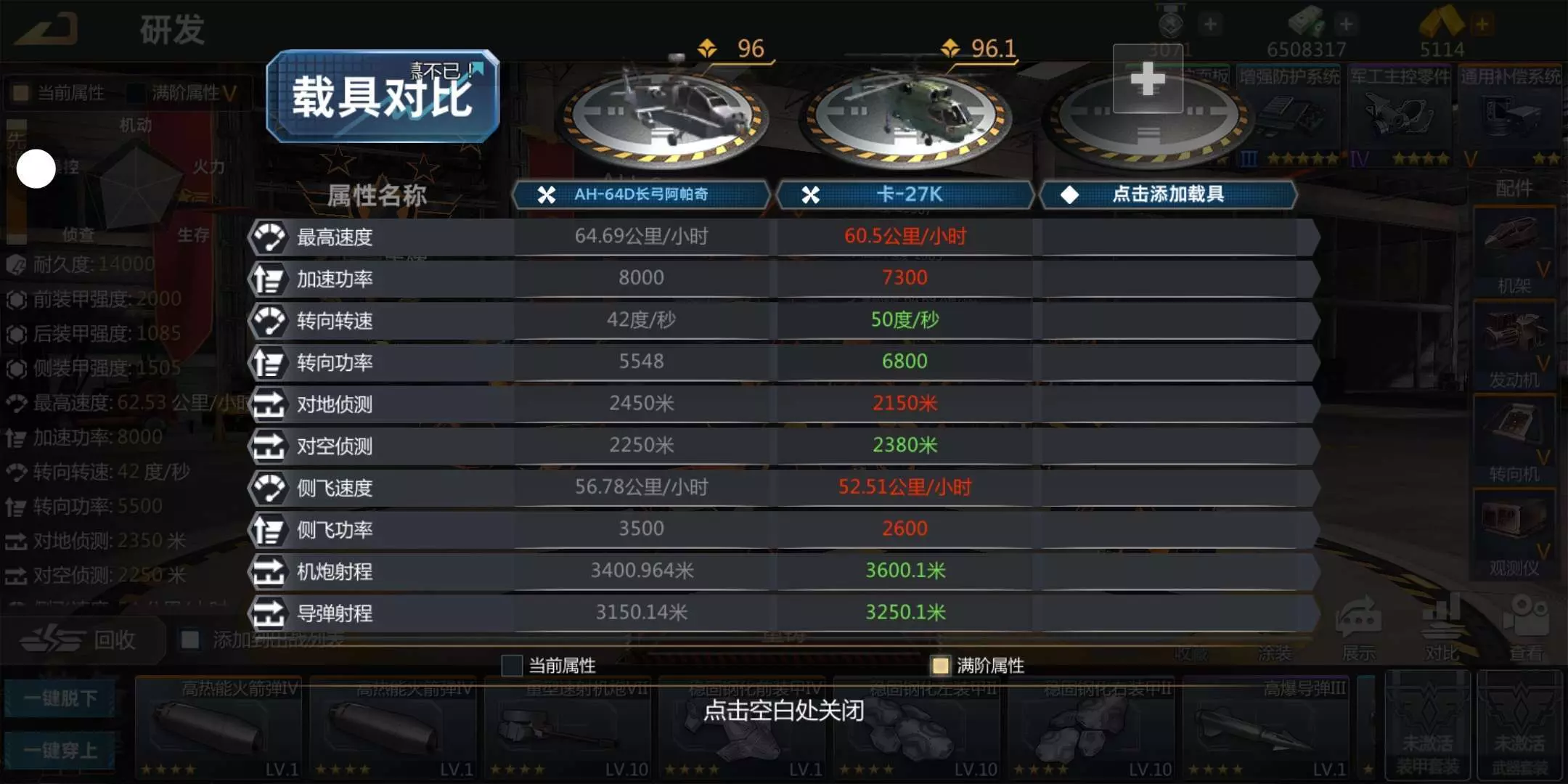Check the 当前属性 checkbox below table
This screenshot has width=1568, height=784.
point(512,665)
